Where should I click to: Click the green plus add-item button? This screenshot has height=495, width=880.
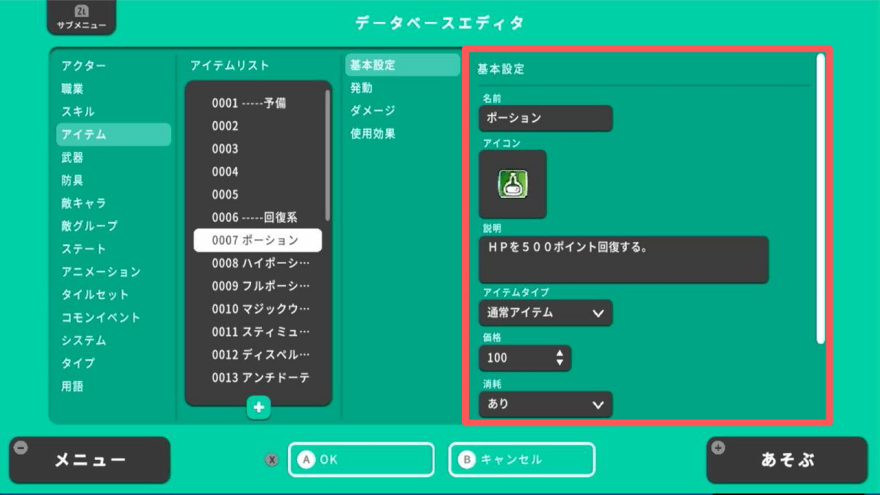259,407
